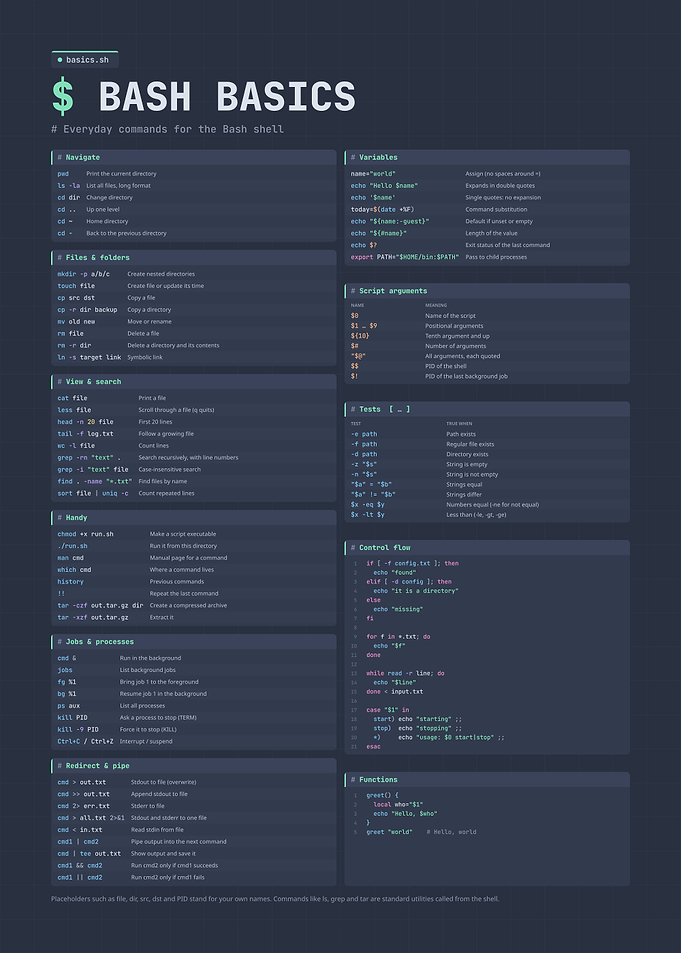Click the footer note about placeholders
The width and height of the screenshot is (681, 953).
click(275, 899)
